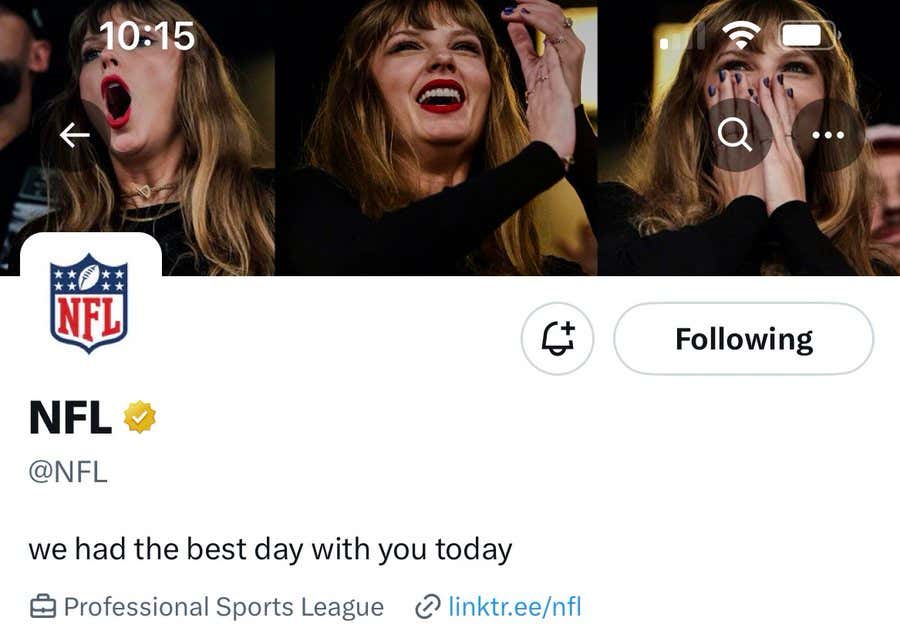
Task: Navigate back using the arrow icon
Action: (x=73, y=135)
